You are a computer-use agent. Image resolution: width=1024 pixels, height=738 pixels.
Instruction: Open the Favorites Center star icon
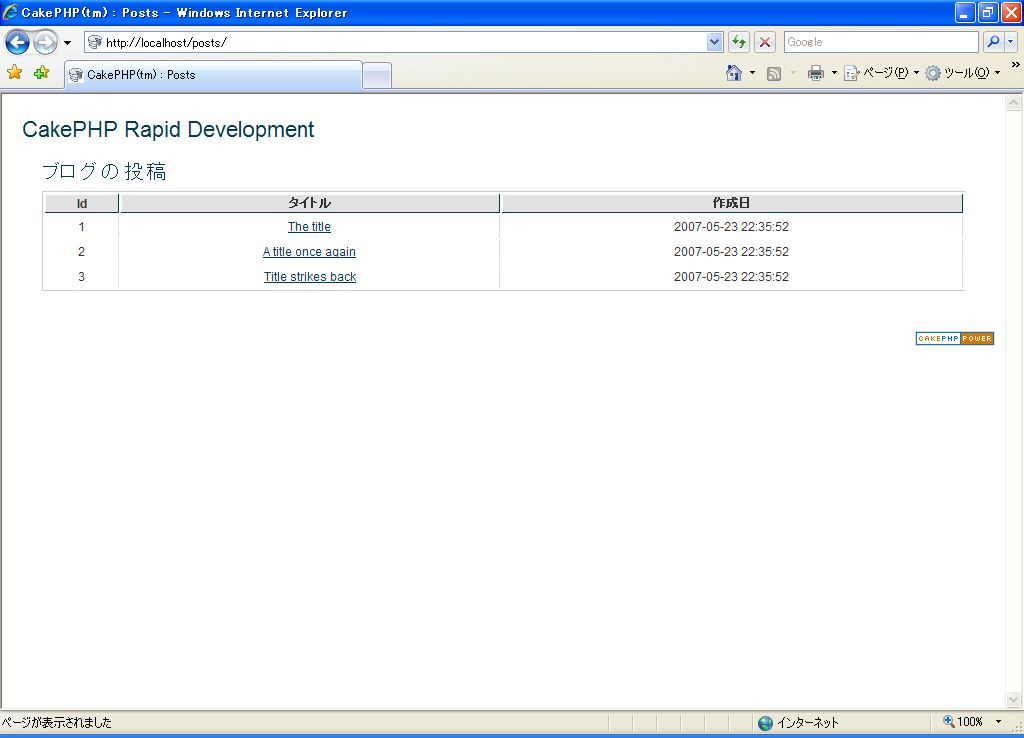(x=15, y=73)
